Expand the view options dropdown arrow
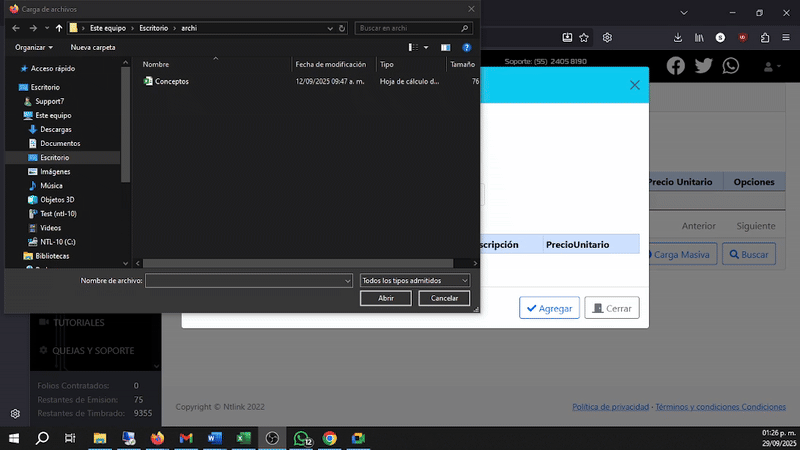 (426, 47)
